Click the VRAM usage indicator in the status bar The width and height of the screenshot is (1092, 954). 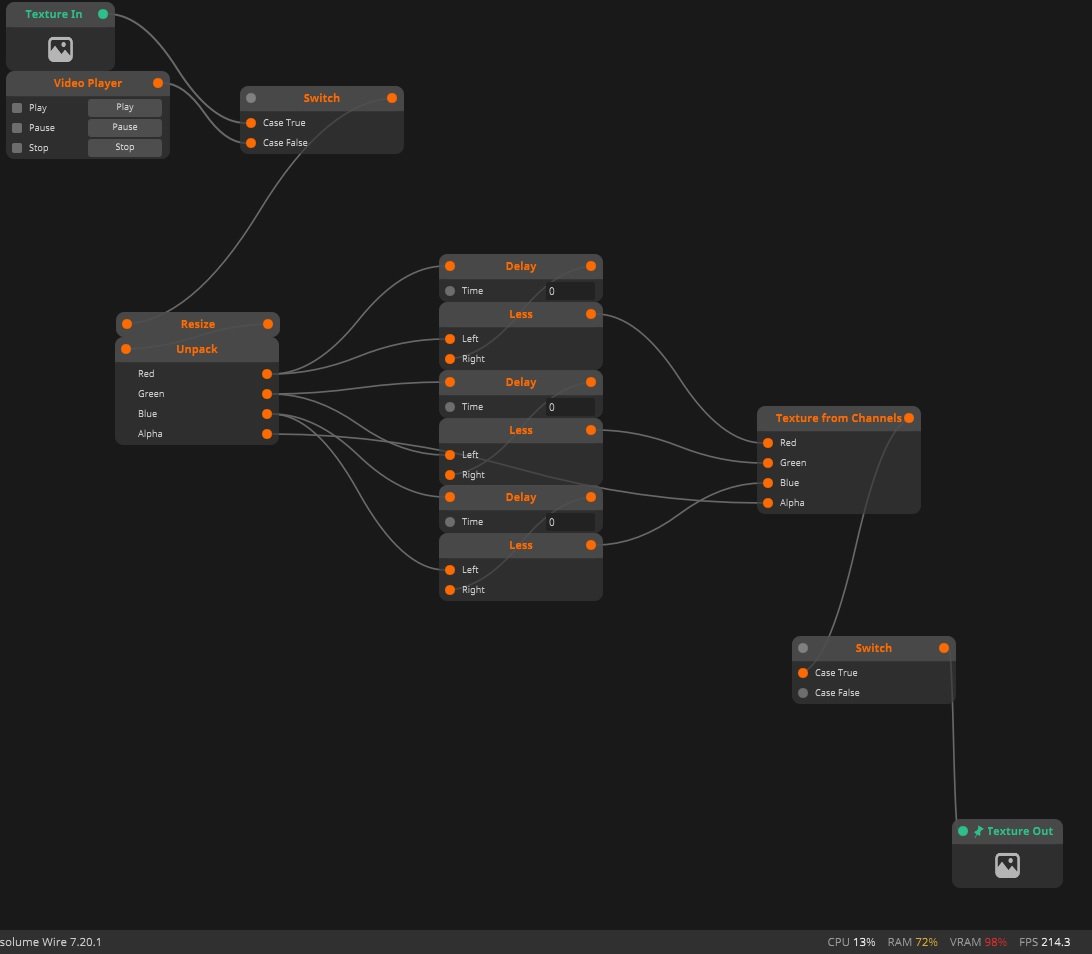[x=978, y=942]
